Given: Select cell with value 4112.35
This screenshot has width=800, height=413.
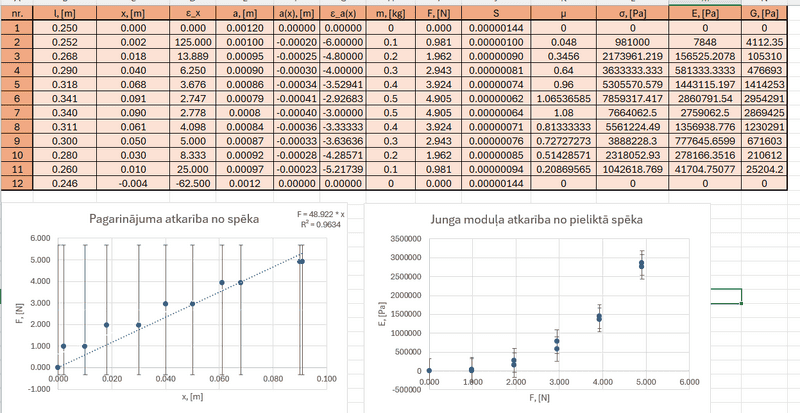Looking at the screenshot, I should (764, 42).
